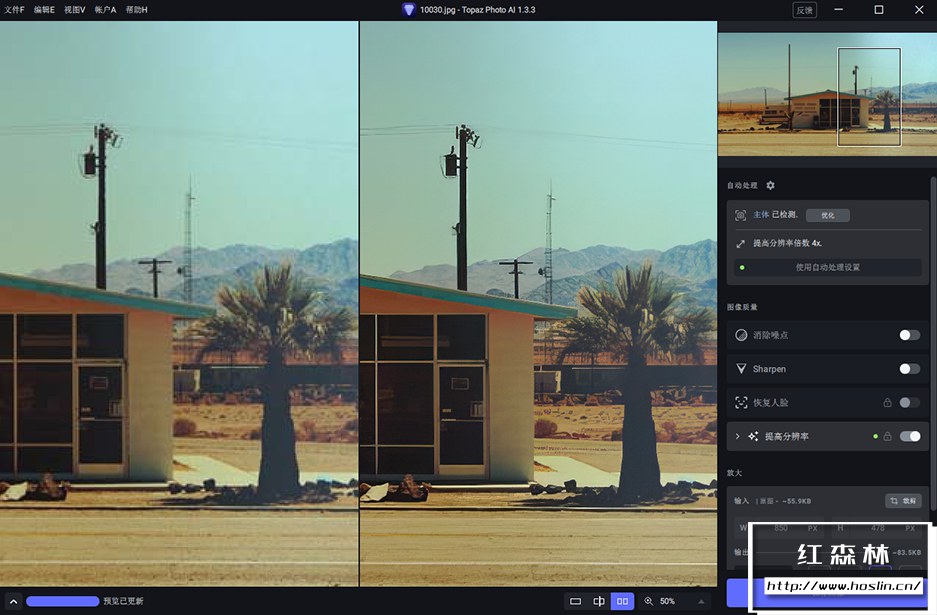The height and width of the screenshot is (615, 937).
Task: Toggle the 恢复人脸 switch
Action: pyautogui.click(x=910, y=402)
